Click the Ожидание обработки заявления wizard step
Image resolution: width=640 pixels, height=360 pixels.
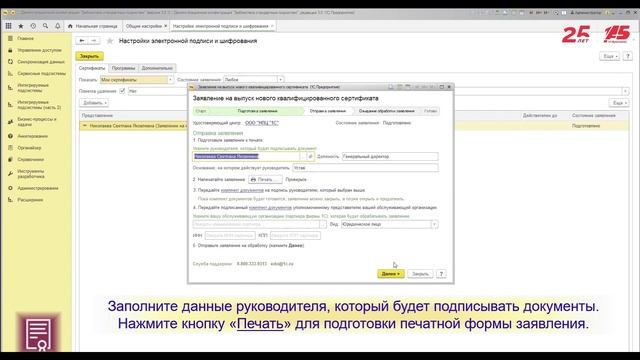click(x=387, y=111)
